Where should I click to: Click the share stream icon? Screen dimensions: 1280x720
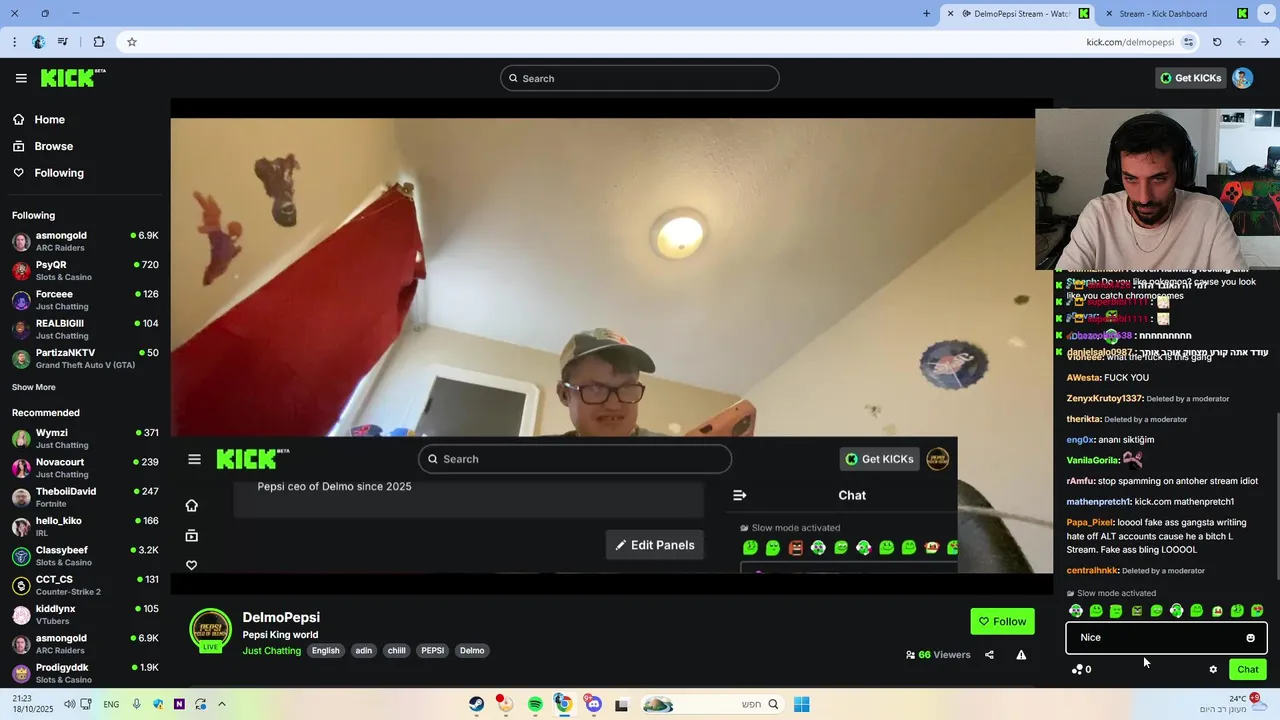[x=989, y=655]
